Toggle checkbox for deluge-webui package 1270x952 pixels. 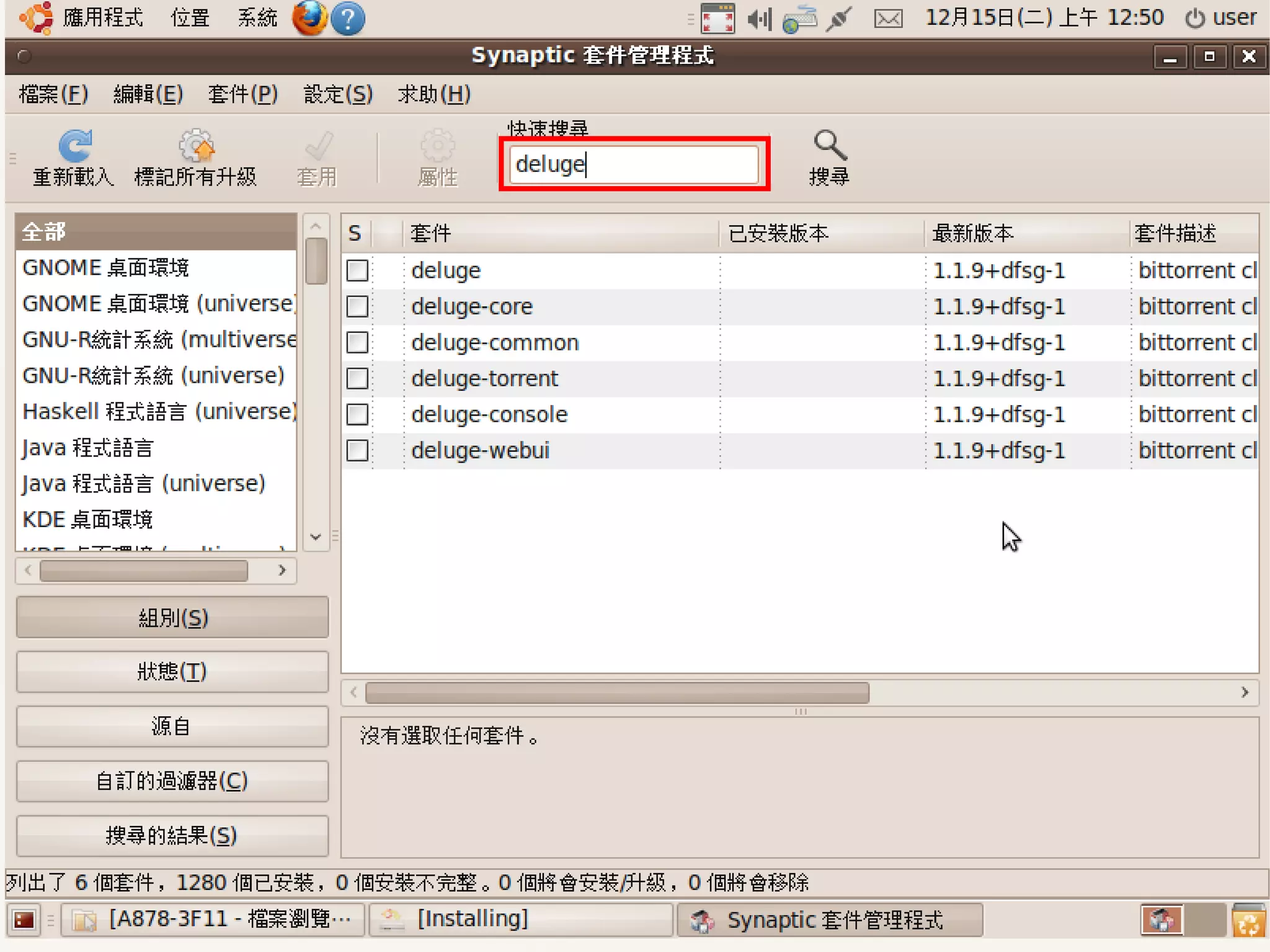click(357, 450)
